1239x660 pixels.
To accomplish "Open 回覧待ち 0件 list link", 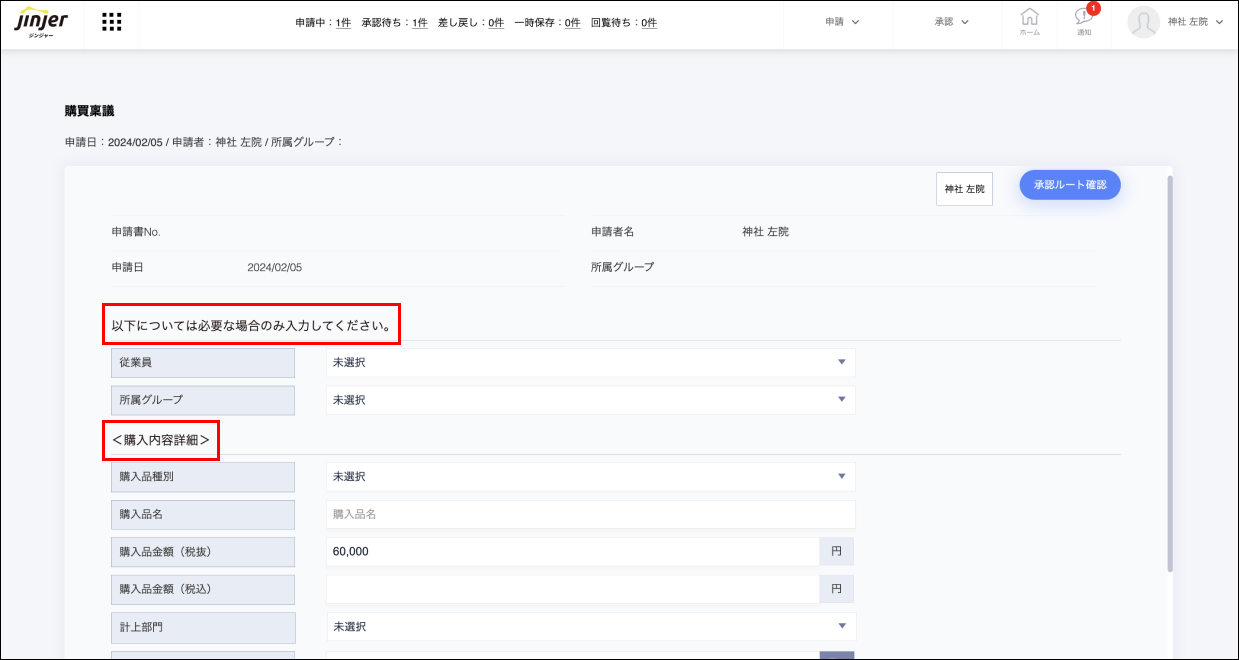I will point(649,23).
